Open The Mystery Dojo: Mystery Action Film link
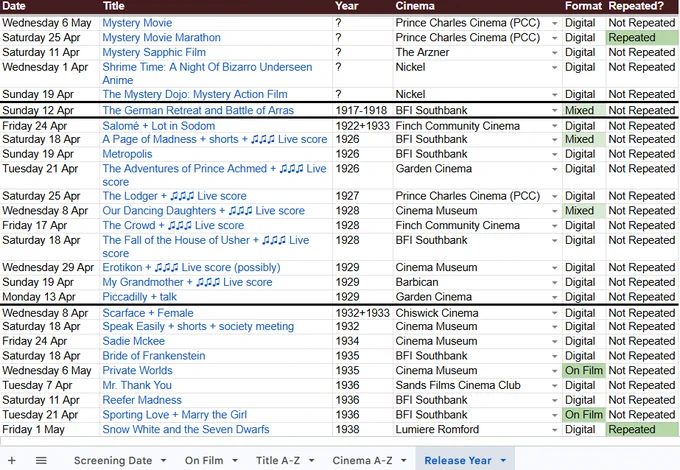The width and height of the screenshot is (680, 470). click(x=195, y=95)
